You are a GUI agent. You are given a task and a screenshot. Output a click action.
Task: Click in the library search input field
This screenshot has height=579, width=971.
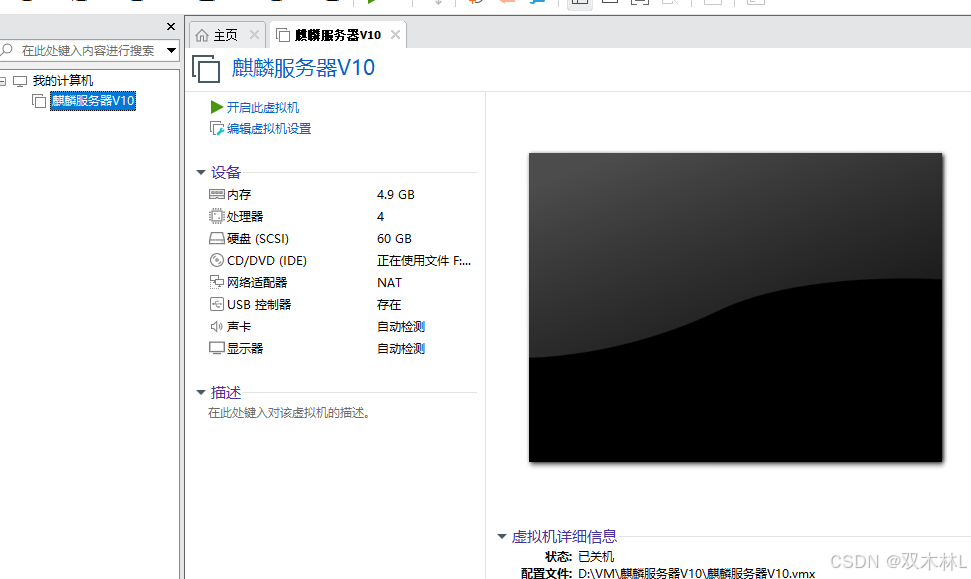click(x=88, y=50)
